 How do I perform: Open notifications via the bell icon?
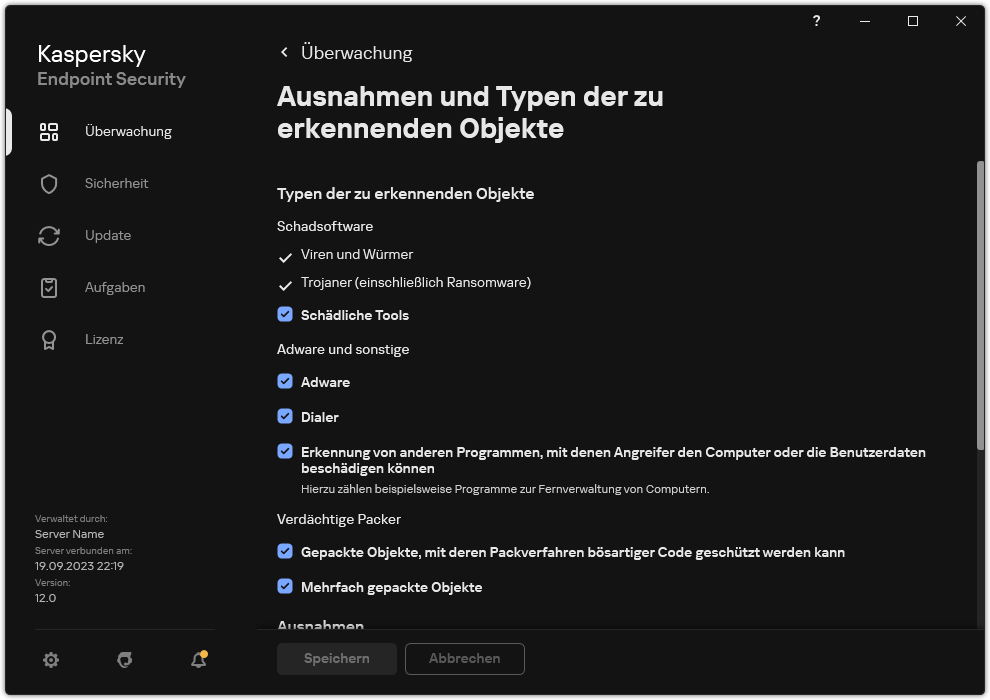197,660
